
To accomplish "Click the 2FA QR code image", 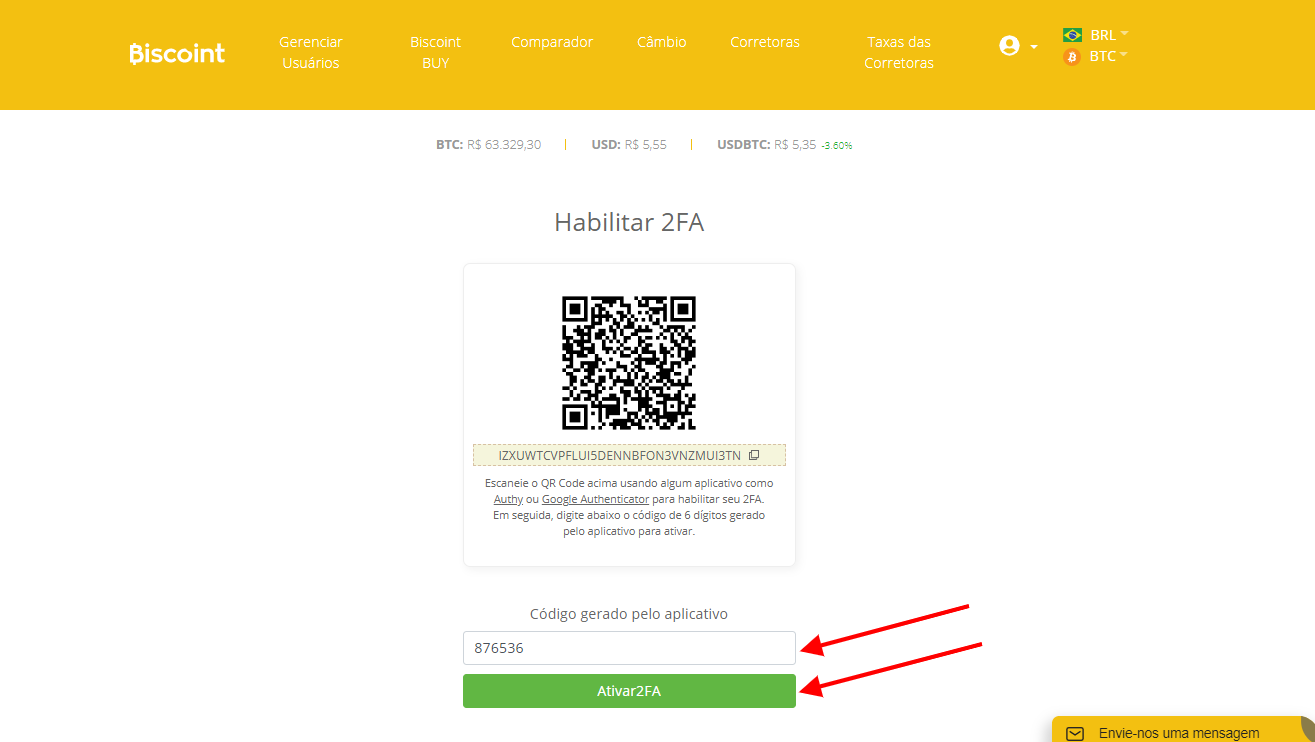I will click(629, 363).
